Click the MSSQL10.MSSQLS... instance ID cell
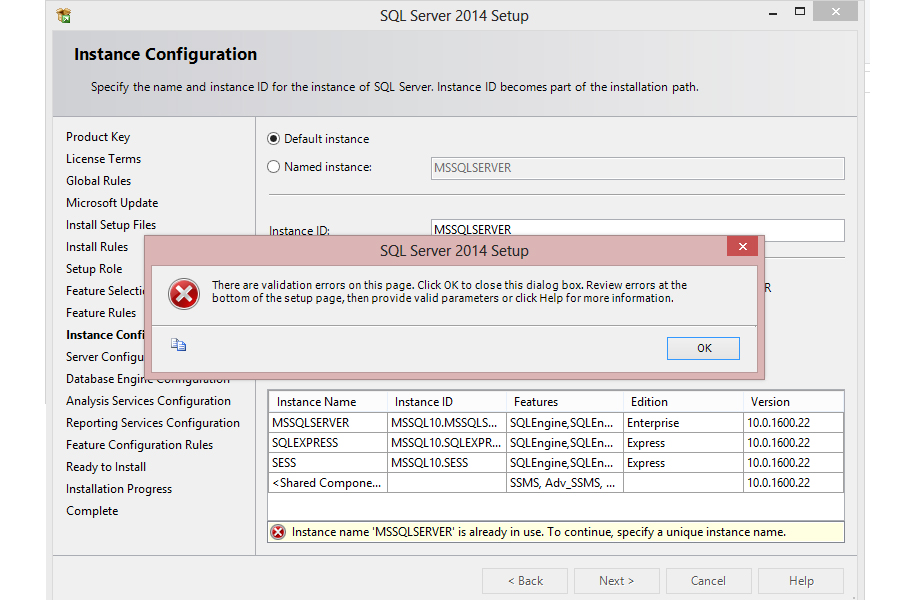 click(x=447, y=423)
